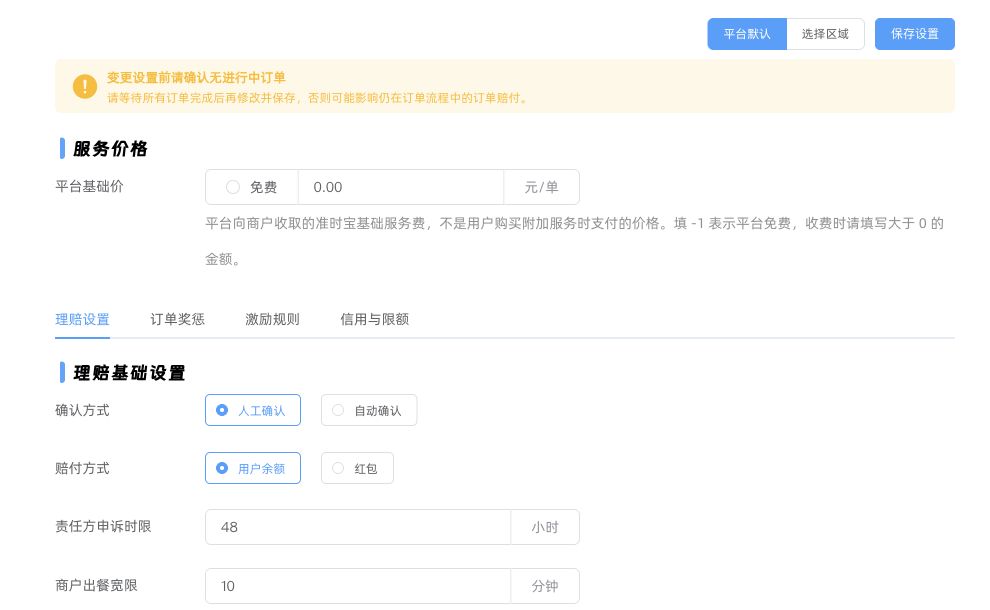Choose 用户余额 payout method
Viewport: 990px width, 610px height.
coord(253,469)
